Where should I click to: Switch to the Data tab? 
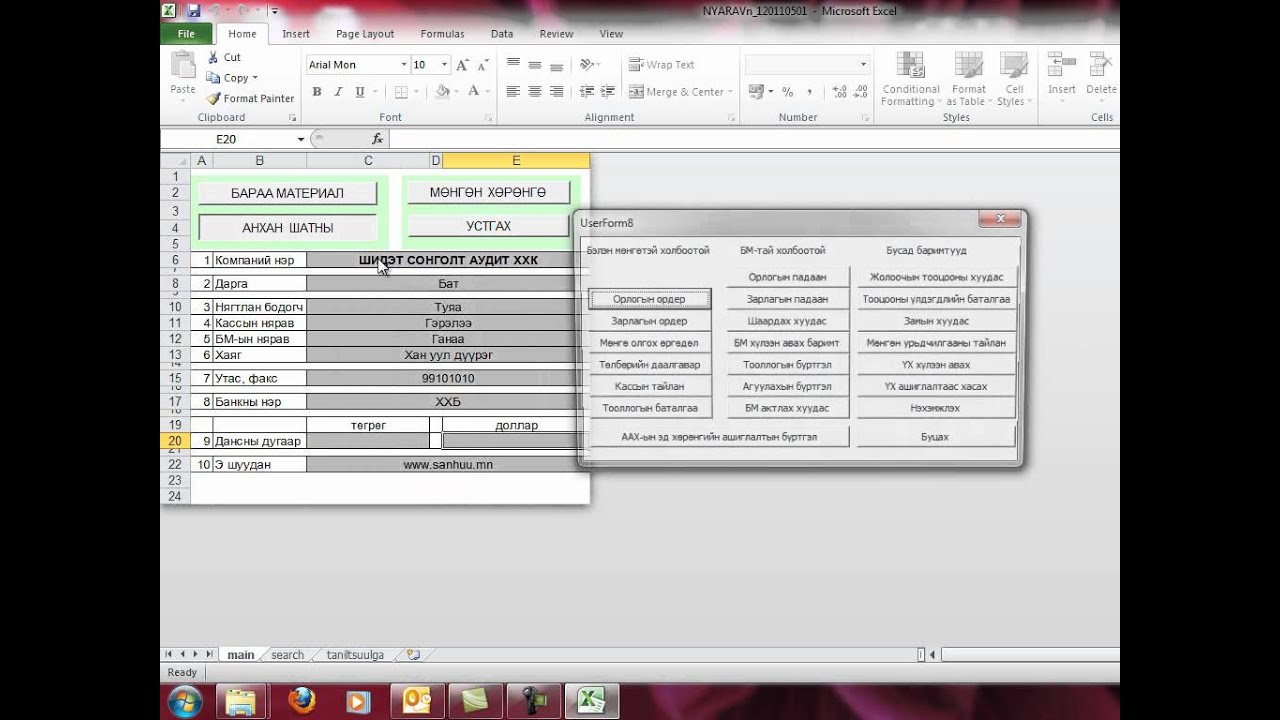point(502,33)
